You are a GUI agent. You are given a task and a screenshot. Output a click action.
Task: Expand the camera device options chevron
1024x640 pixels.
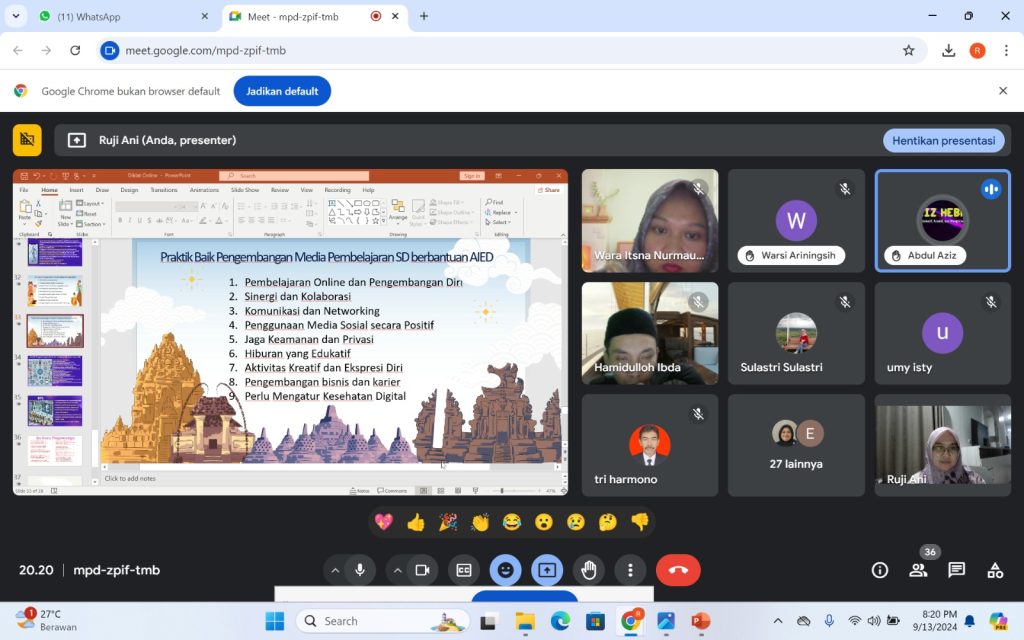pyautogui.click(x=397, y=570)
